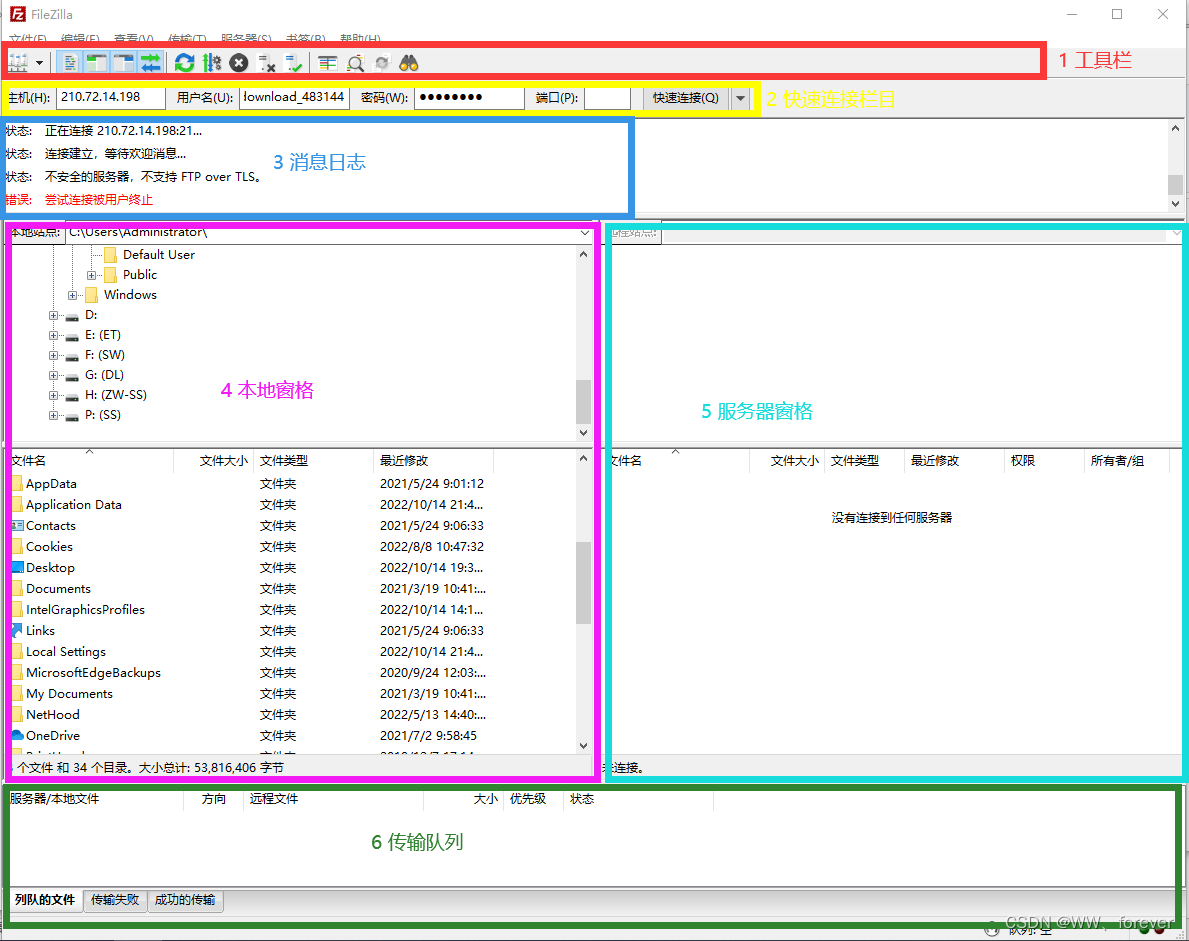Expand the G: (DL) drive node
The height and width of the screenshot is (941, 1189).
coord(53,375)
